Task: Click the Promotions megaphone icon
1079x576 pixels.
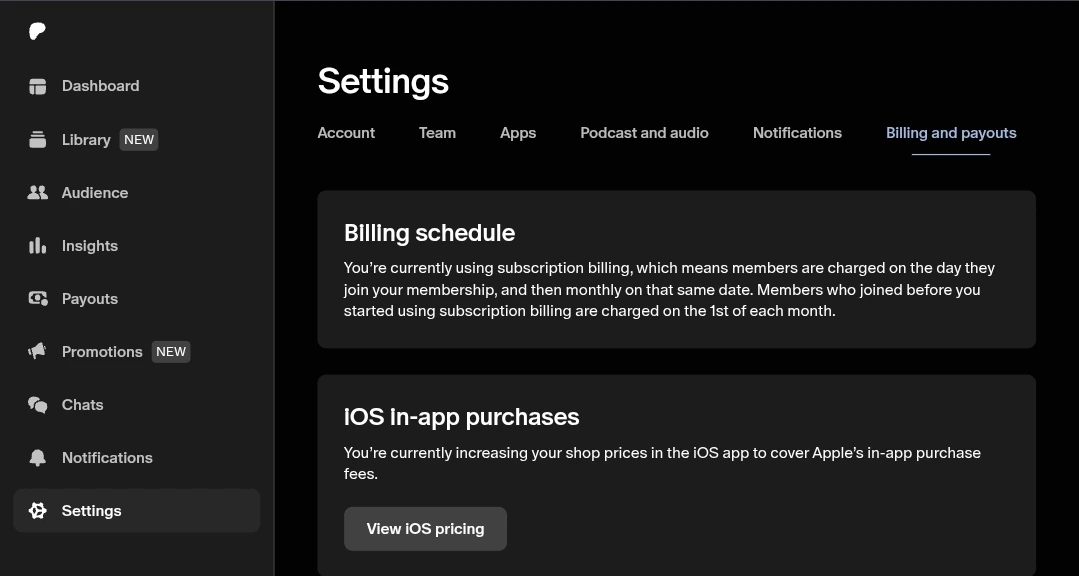Action: coord(37,352)
